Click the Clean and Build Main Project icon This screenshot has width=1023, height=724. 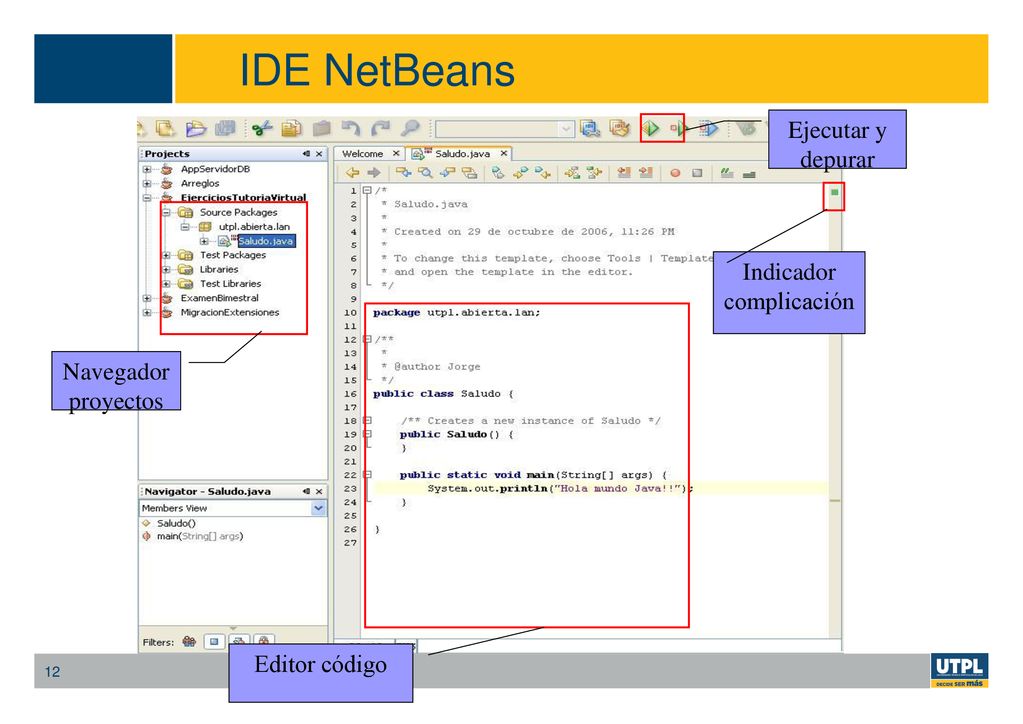point(620,128)
